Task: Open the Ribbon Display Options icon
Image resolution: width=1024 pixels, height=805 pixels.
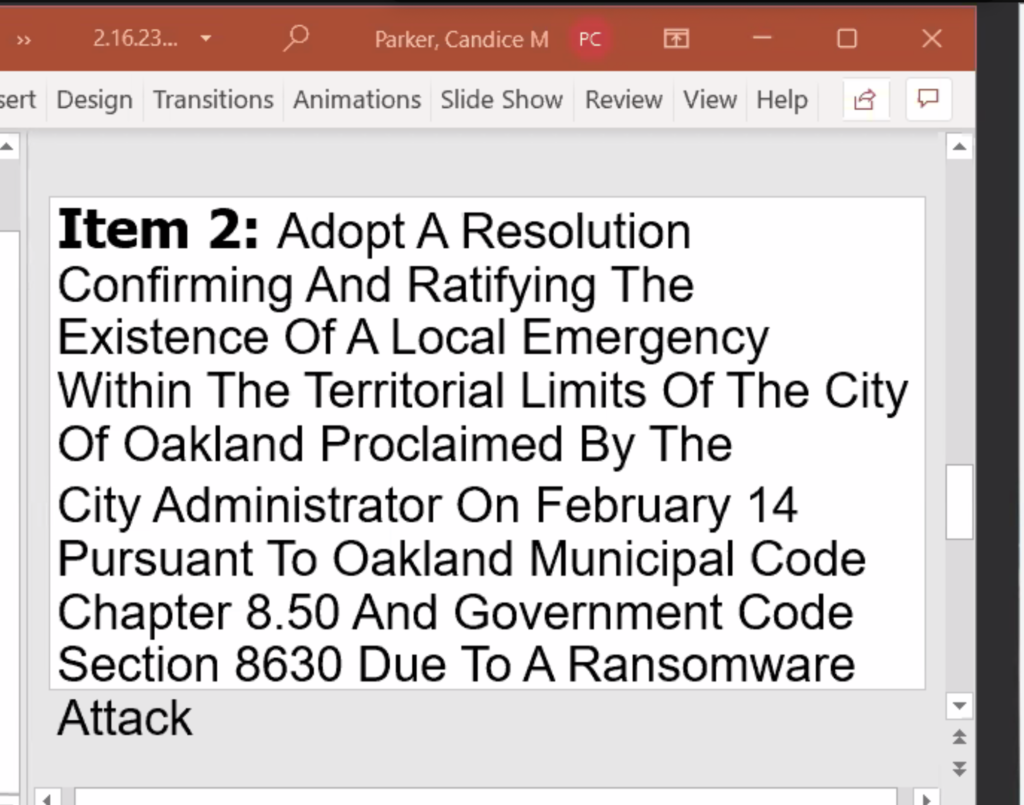Action: pyautogui.click(x=676, y=39)
